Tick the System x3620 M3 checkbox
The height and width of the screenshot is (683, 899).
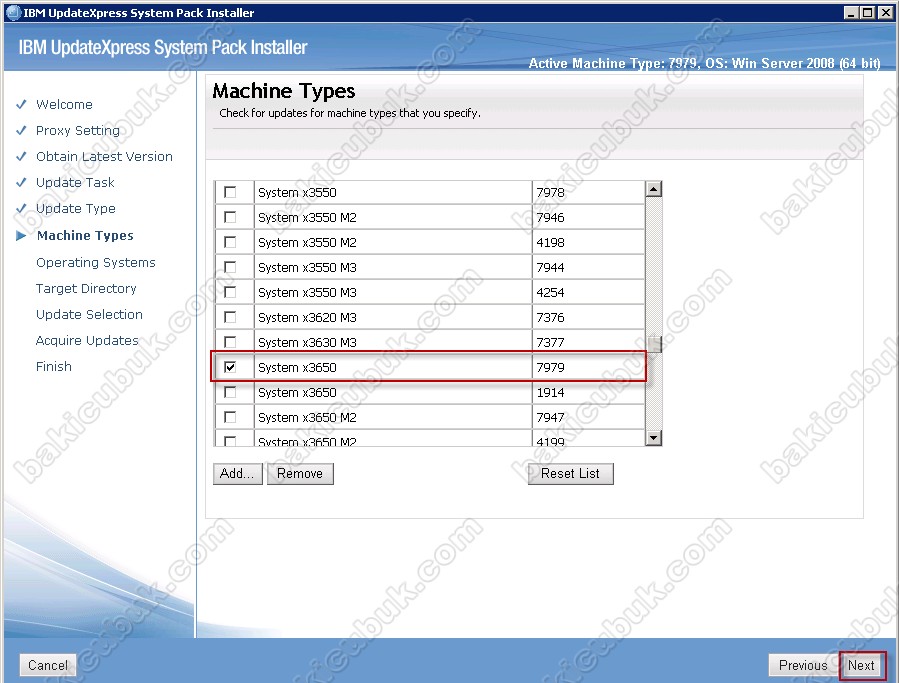coord(230,318)
